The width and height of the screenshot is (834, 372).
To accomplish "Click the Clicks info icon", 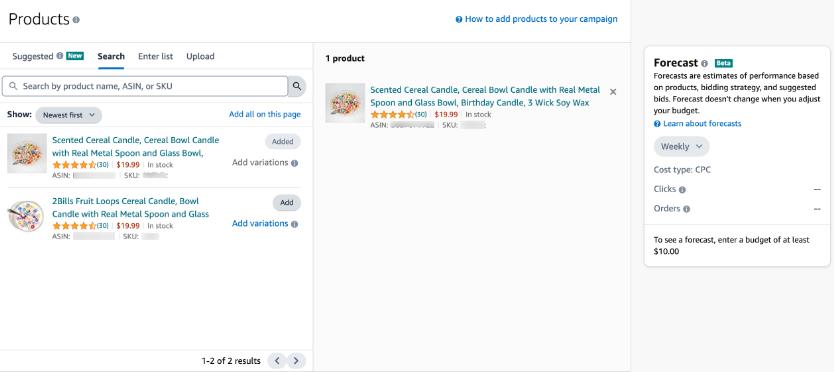I will pos(682,189).
